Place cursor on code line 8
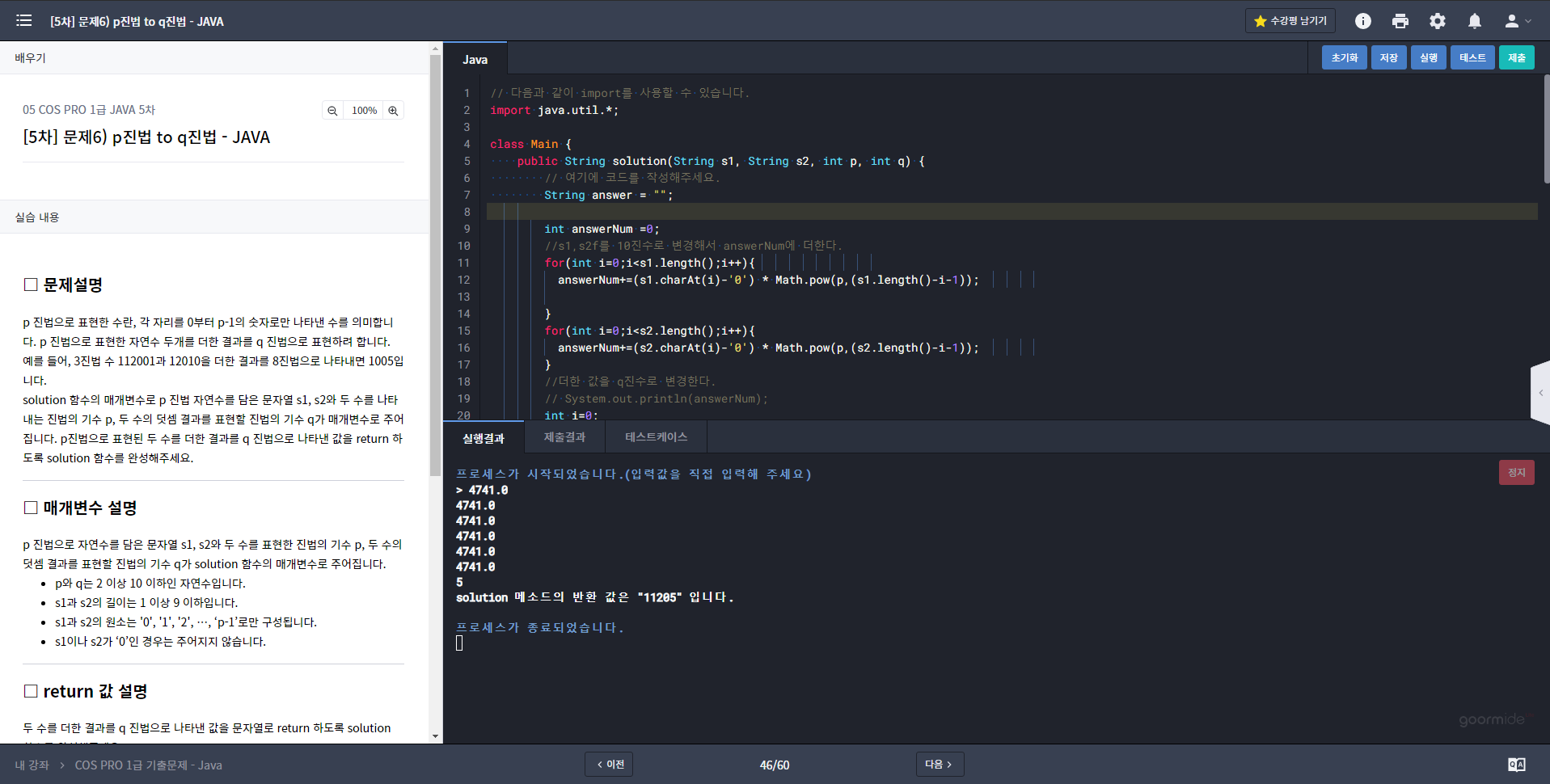Screen dimensions: 1550x784 [1011, 212]
